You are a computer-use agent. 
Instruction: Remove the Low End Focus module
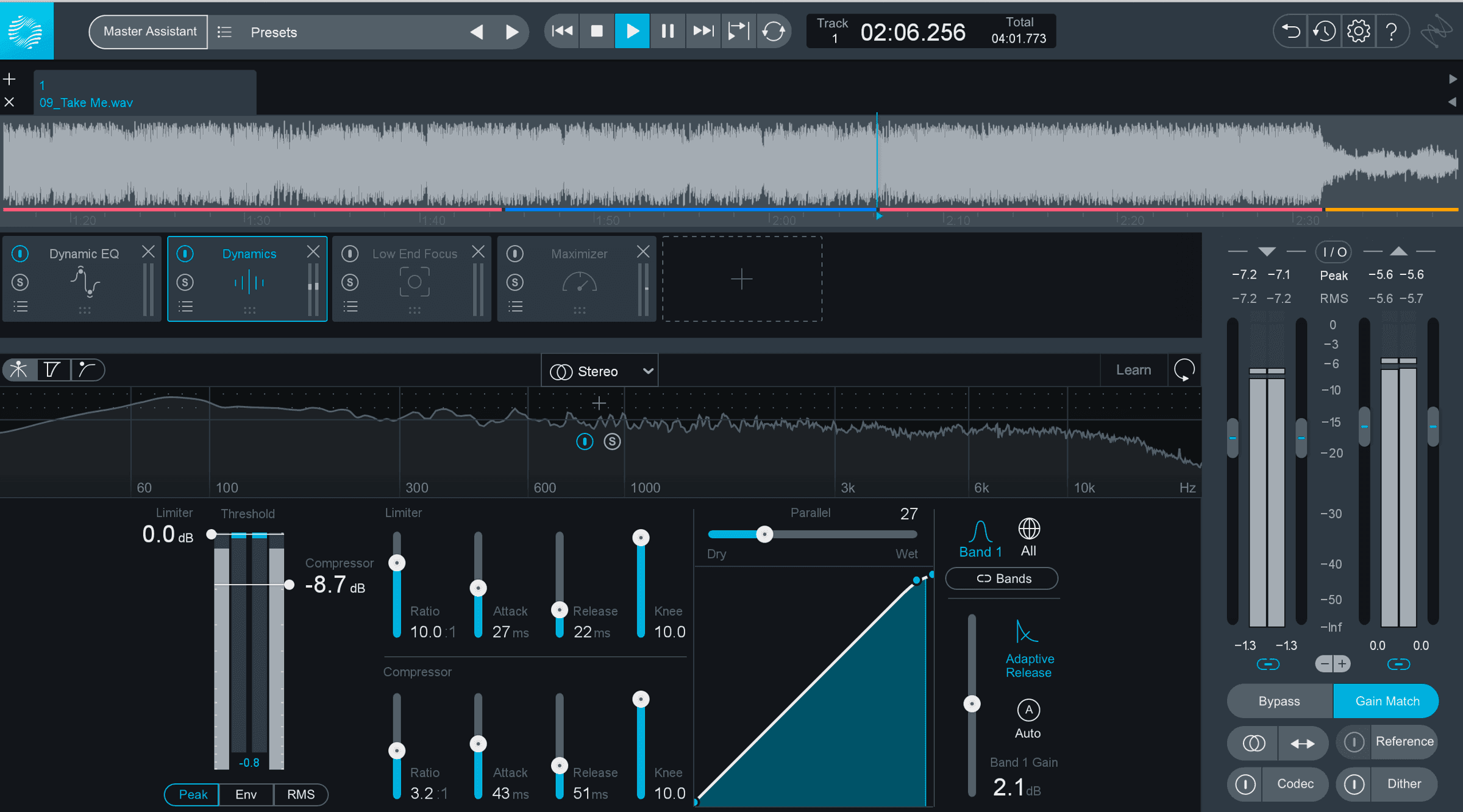tap(479, 252)
